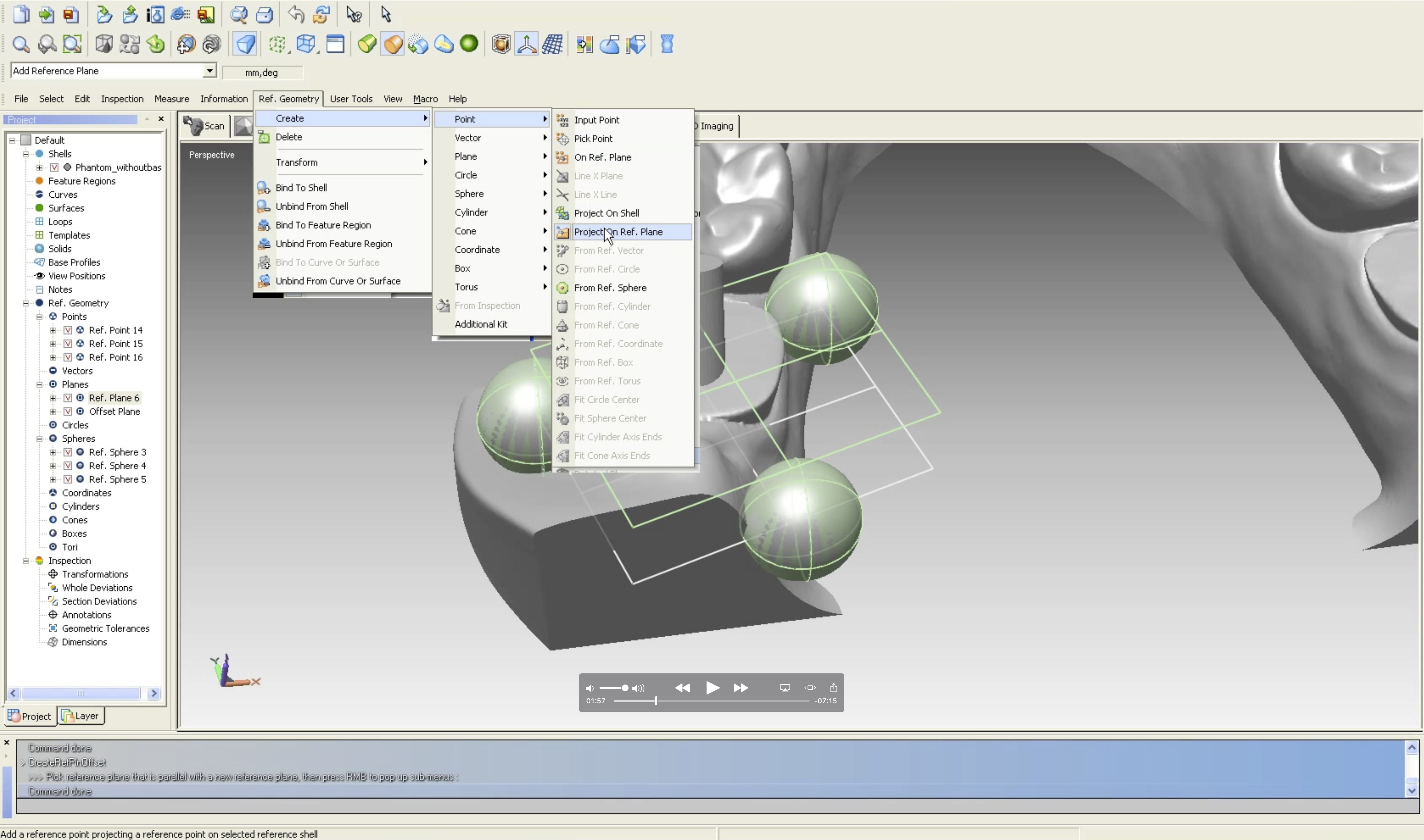Viewport: 1424px width, 840px height.
Task: Click the project panel horizontal scrollbar
Action: (80, 693)
